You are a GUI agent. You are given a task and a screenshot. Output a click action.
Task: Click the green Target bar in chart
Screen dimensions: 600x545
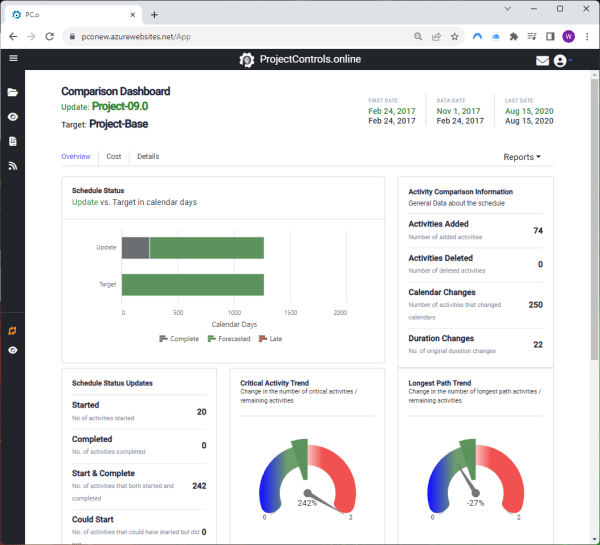(x=193, y=284)
